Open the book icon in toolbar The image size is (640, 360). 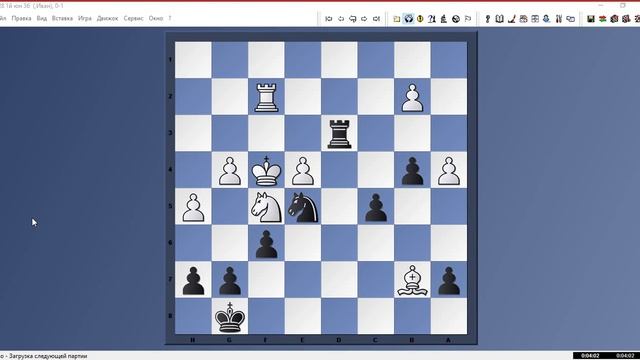pos(499,19)
